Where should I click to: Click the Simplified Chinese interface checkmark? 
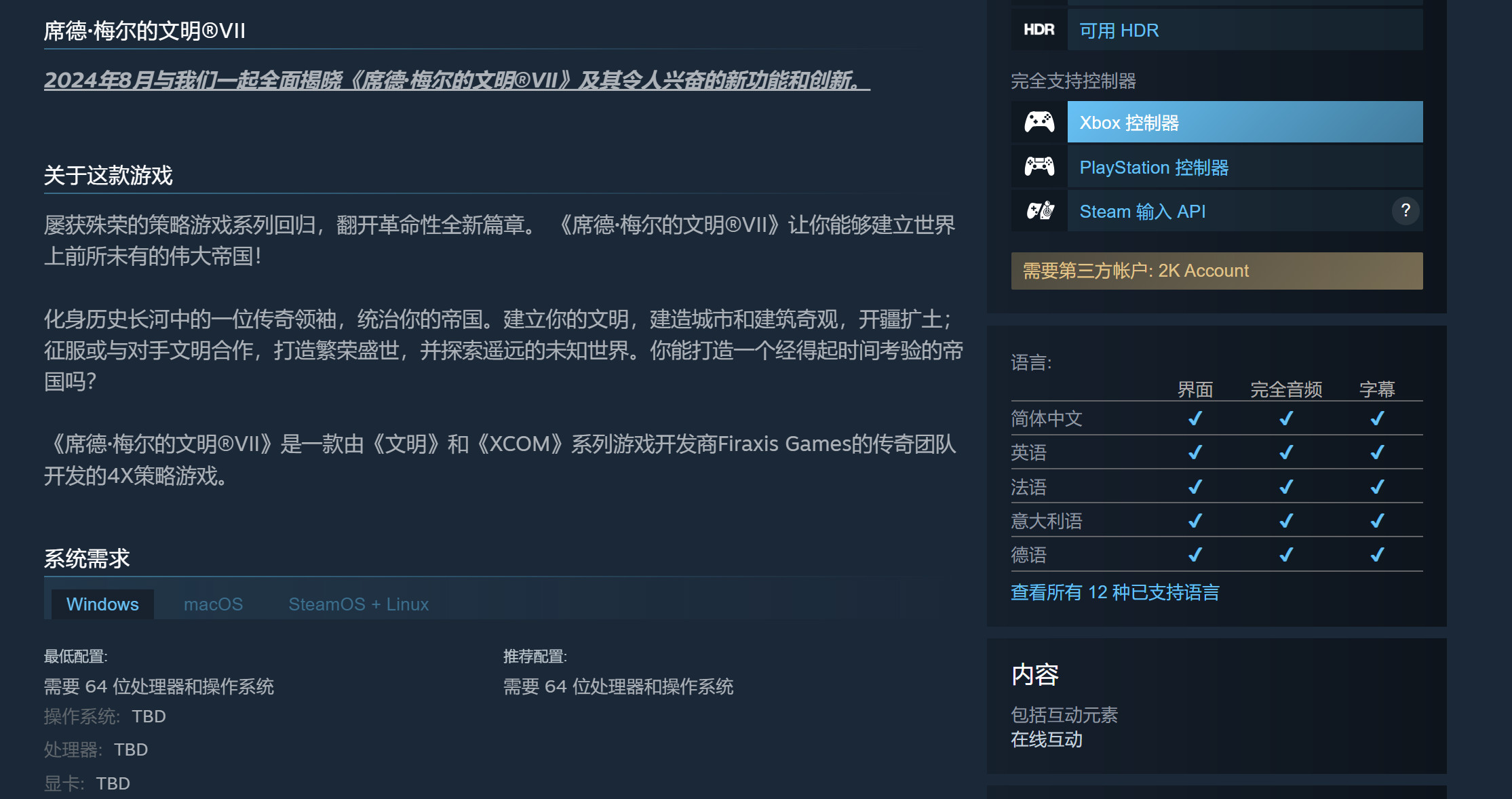pos(1195,418)
